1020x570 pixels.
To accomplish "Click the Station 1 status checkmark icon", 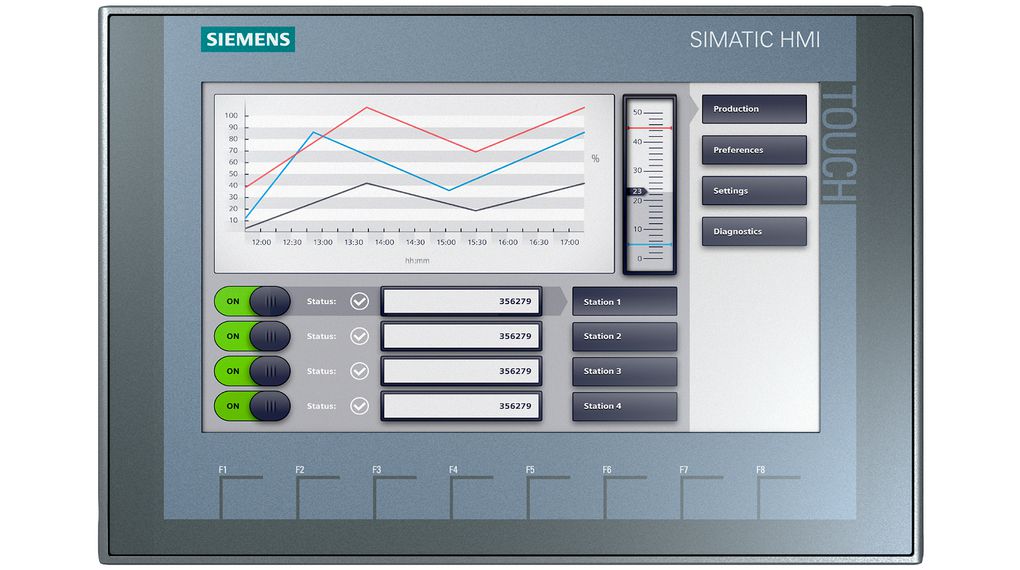I will point(359,301).
